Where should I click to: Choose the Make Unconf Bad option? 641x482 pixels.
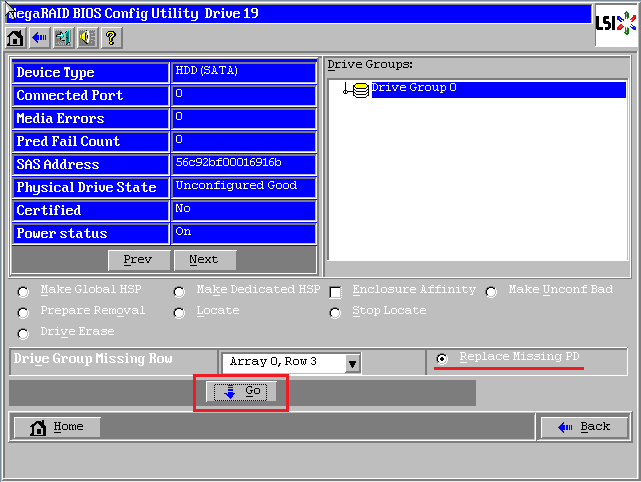coord(491,292)
